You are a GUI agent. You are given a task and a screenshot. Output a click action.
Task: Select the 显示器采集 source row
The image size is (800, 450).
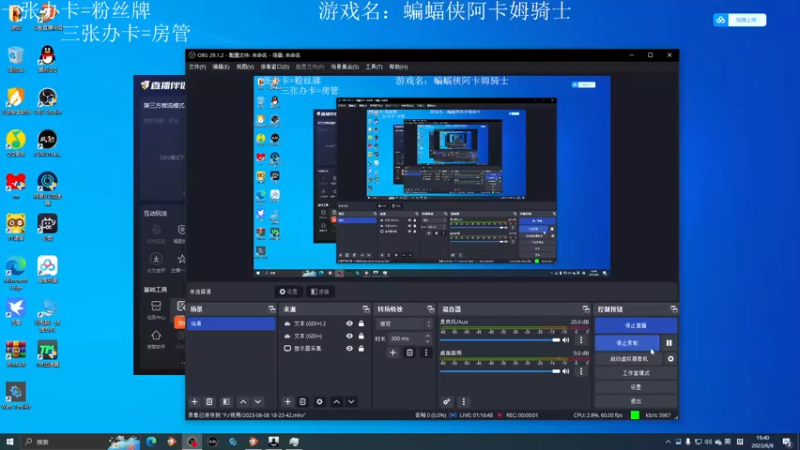[x=324, y=348]
